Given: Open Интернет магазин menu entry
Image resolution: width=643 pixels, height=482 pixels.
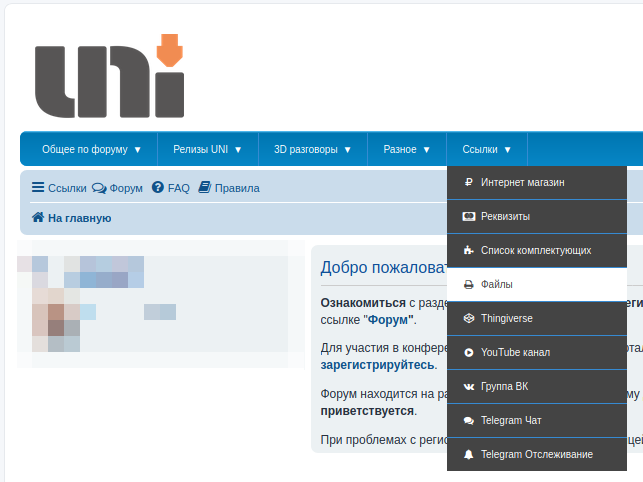Looking at the screenshot, I should point(537,183).
